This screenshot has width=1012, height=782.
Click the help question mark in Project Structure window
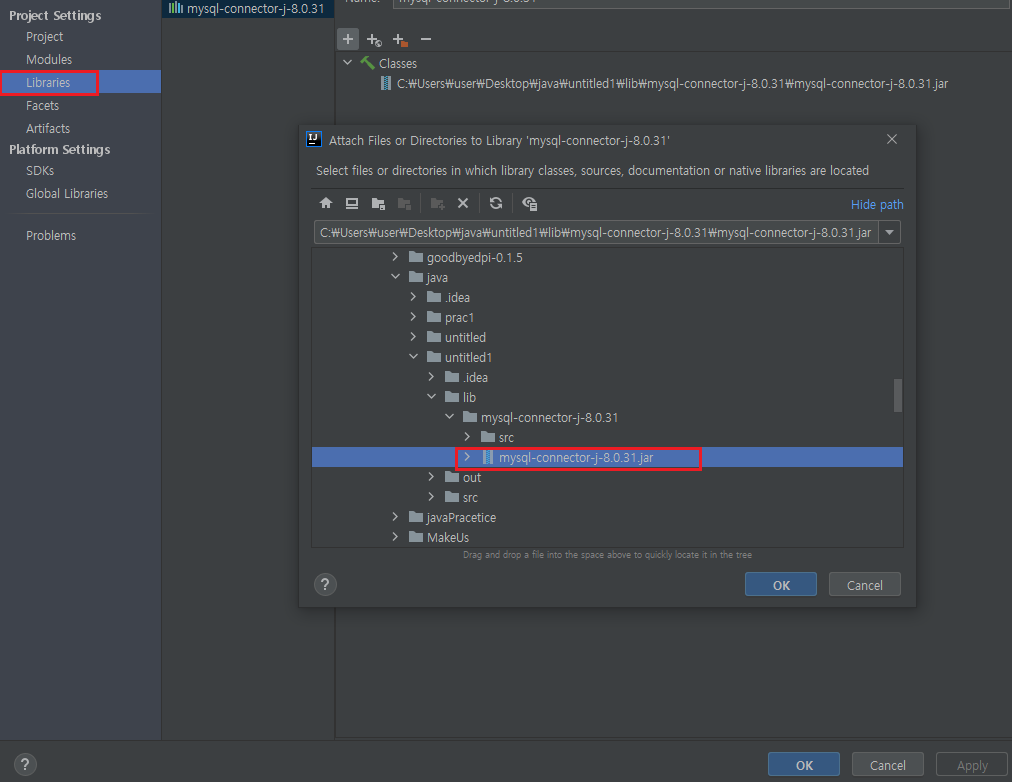coord(25,765)
